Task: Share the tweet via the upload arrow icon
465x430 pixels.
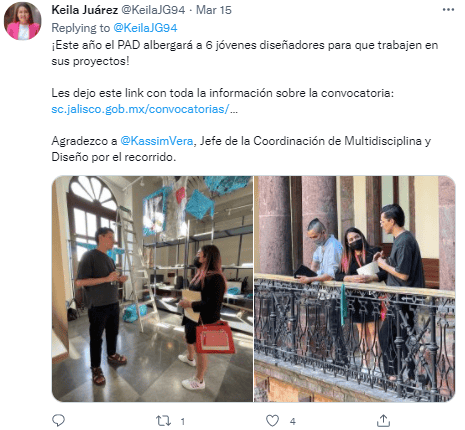Action: coord(383,421)
